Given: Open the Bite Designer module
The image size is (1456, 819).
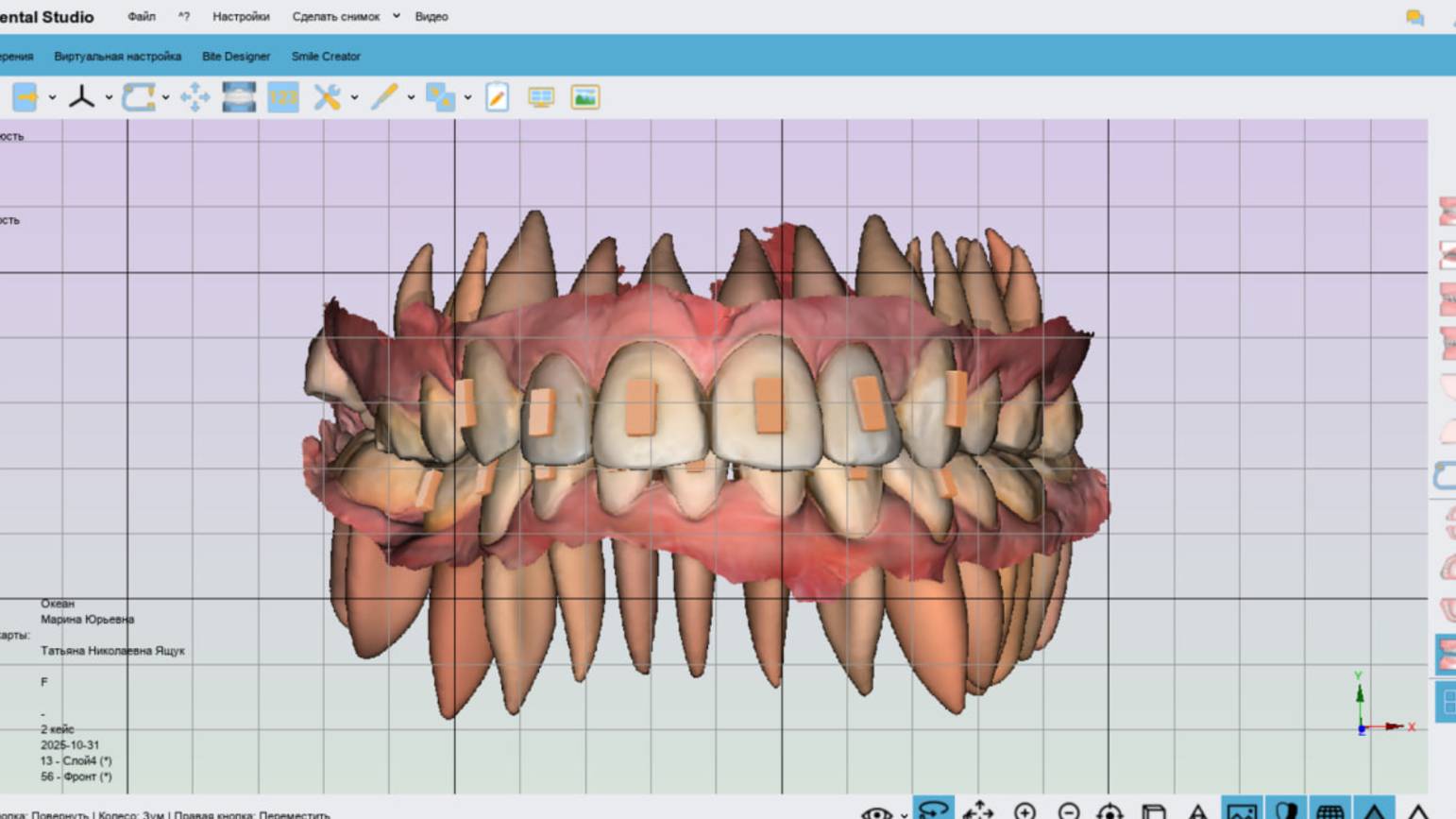Looking at the screenshot, I should (x=236, y=56).
